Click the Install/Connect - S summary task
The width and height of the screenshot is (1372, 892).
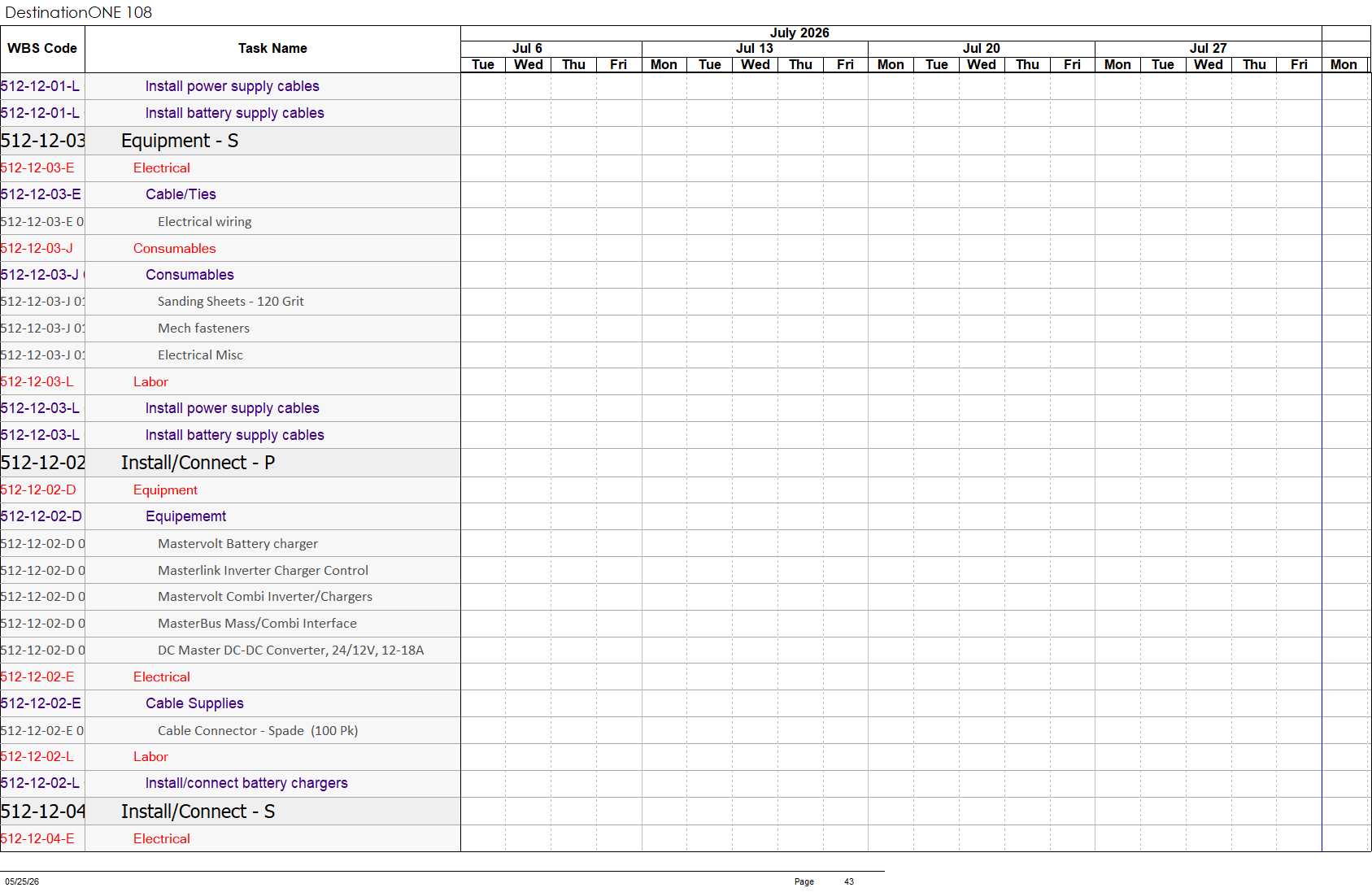[198, 812]
